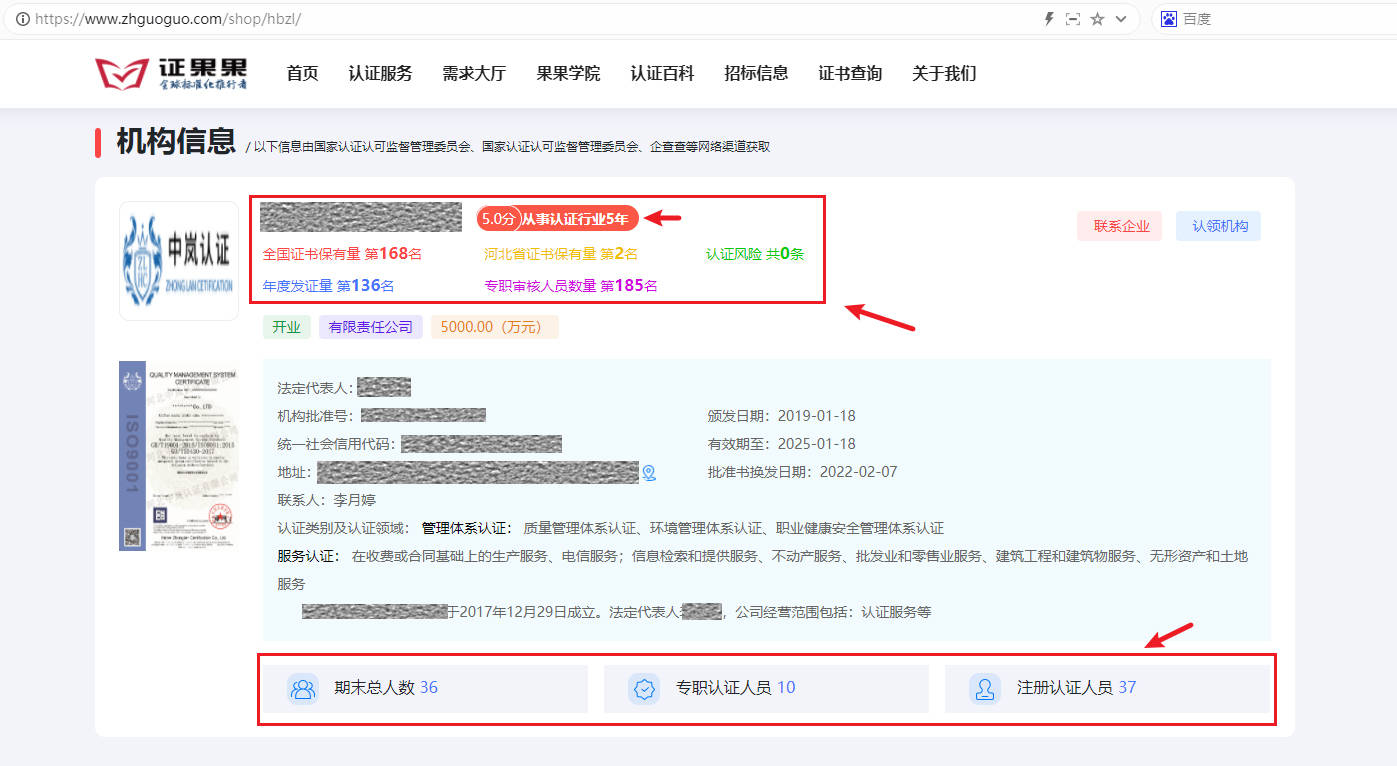Click the site info icon in the address bar
The width and height of the screenshot is (1397, 766).
click(x=22, y=18)
